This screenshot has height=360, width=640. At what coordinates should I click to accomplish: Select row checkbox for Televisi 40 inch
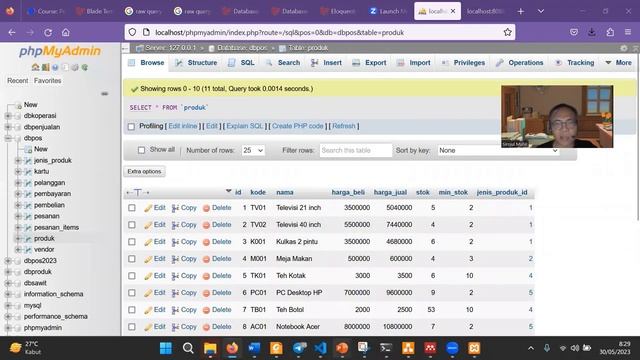[132, 225]
